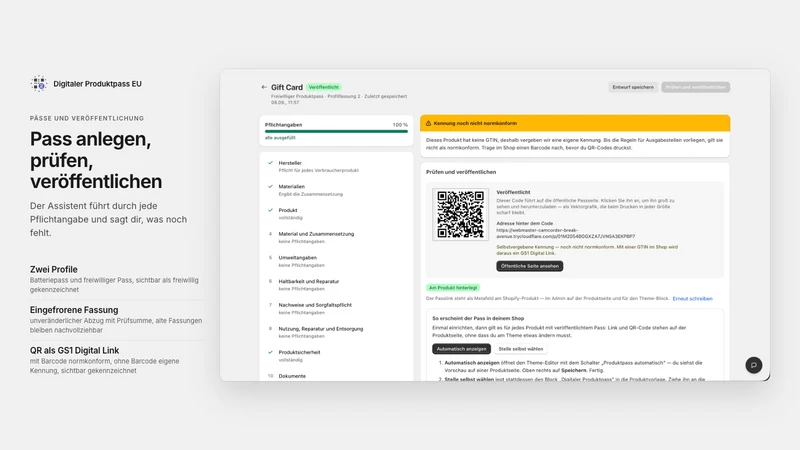
Task: Click the QR code image
Action: point(460,214)
